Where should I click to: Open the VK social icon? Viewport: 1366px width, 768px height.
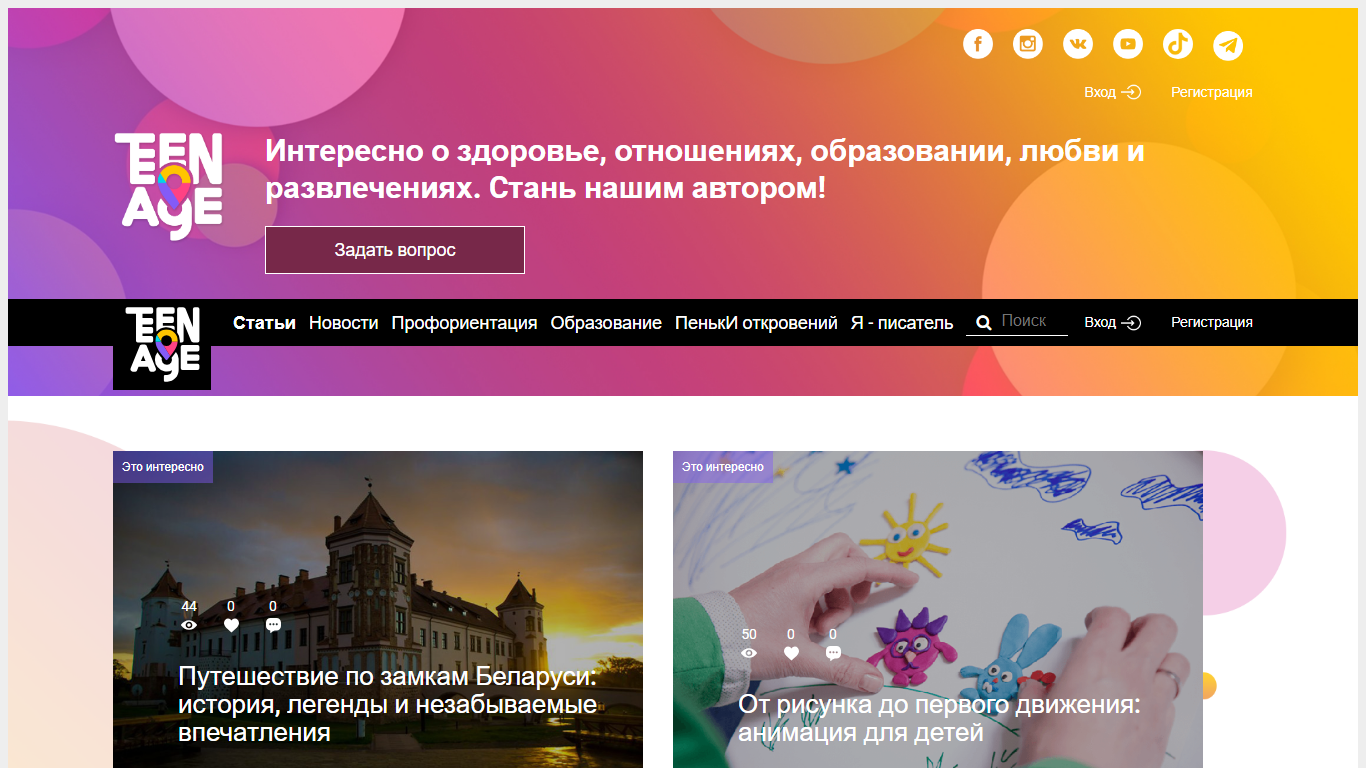click(x=1078, y=44)
